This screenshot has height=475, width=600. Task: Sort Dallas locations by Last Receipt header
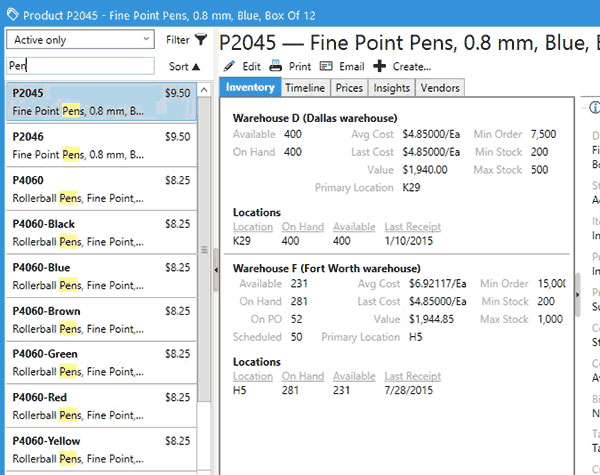pyautogui.click(x=412, y=227)
